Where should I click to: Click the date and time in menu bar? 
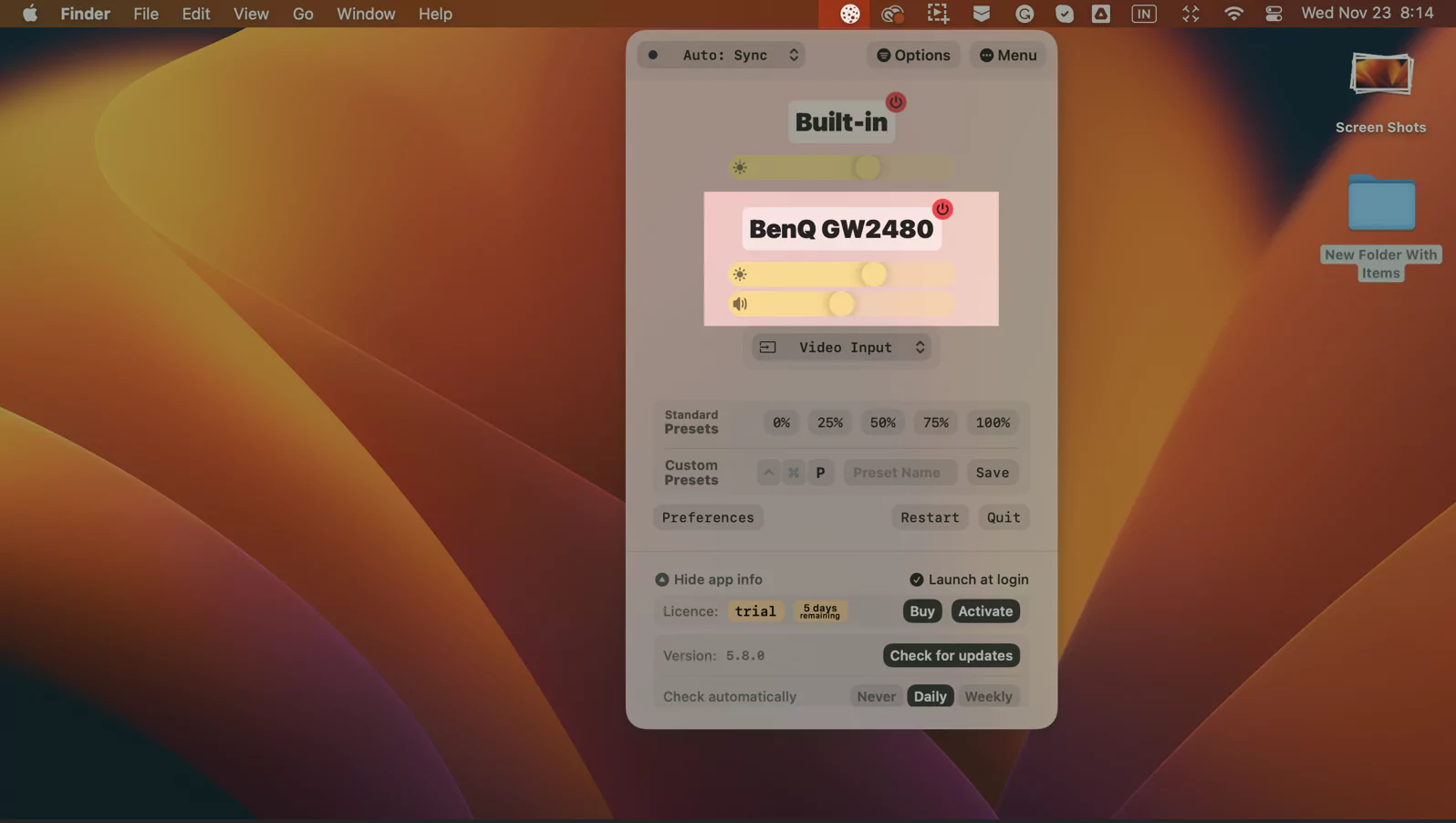point(1367,14)
